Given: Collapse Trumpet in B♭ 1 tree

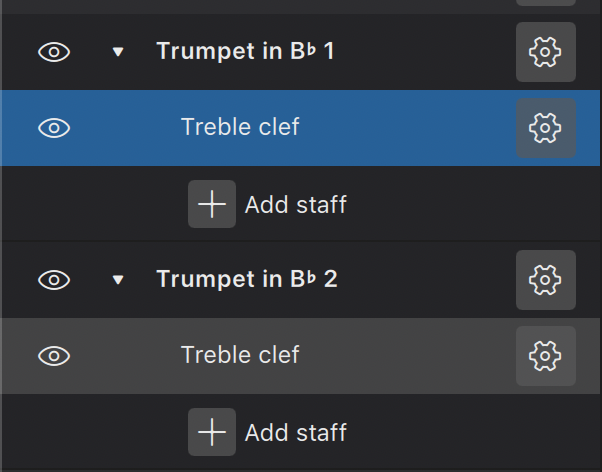Looking at the screenshot, I should 118,52.
